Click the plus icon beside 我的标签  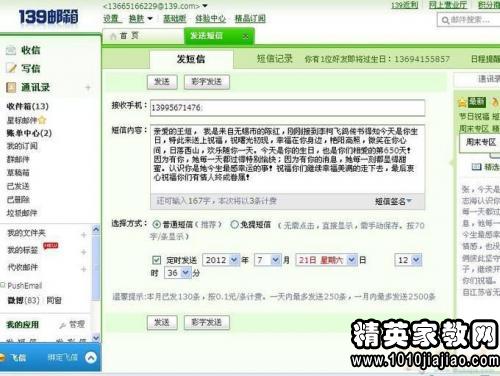(84, 252)
